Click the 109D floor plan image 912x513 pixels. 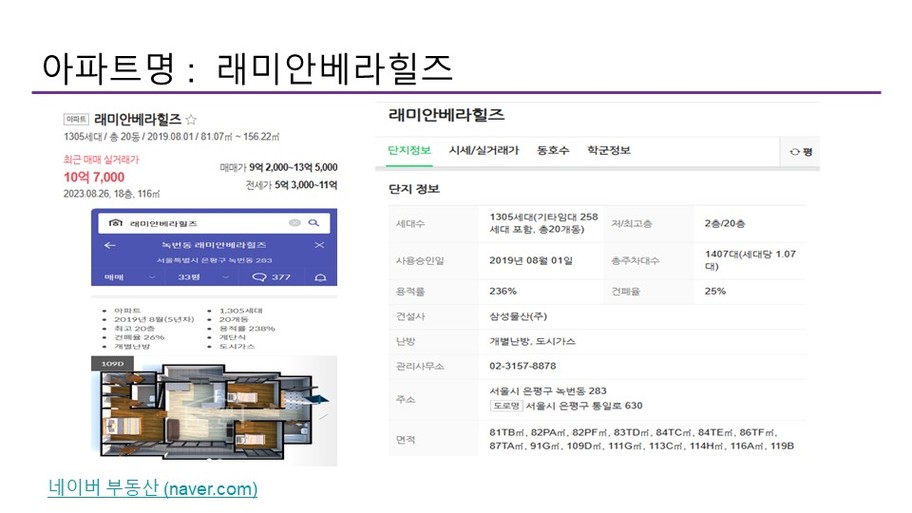[x=214, y=411]
